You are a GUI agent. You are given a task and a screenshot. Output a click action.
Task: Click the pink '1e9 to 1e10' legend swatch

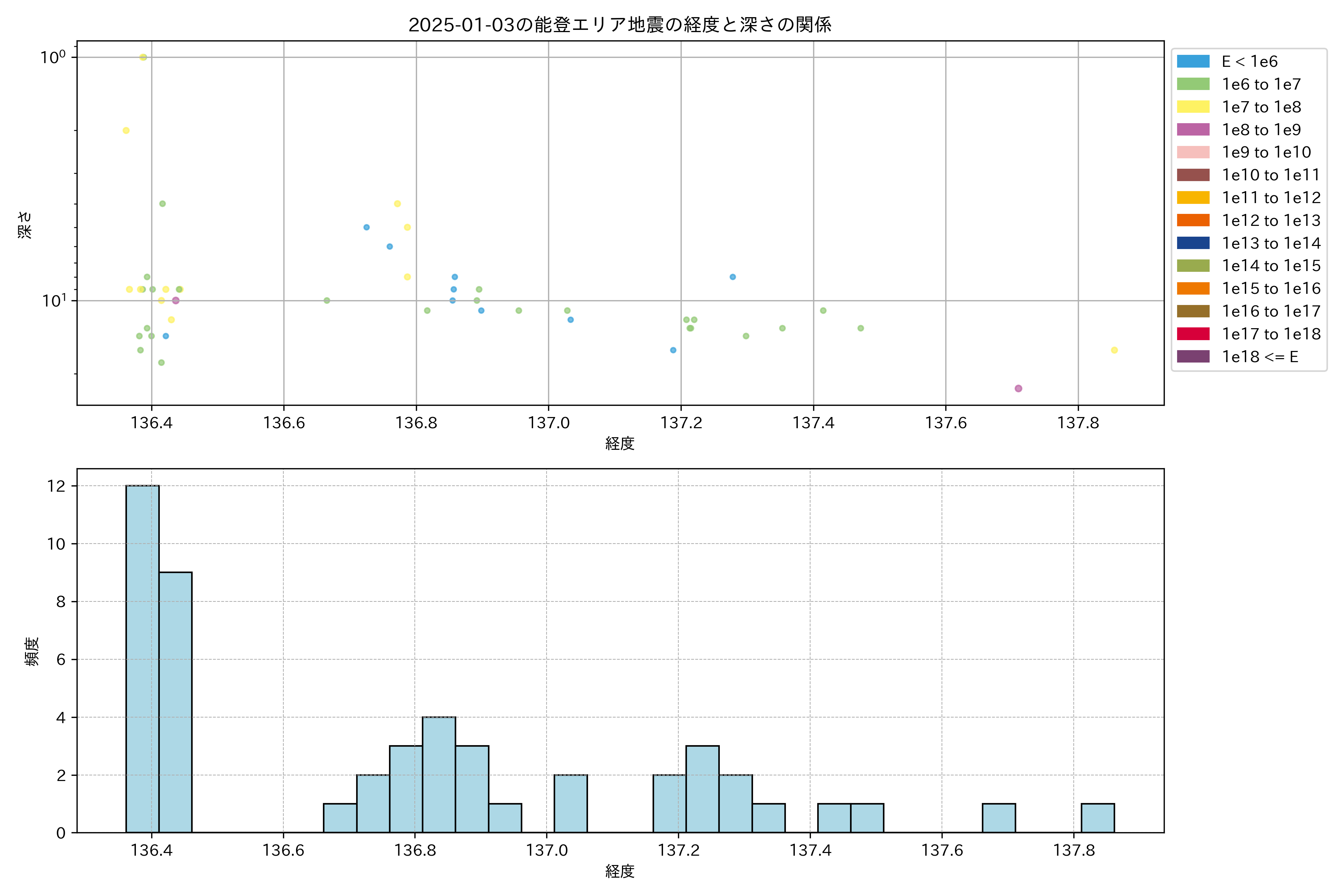coord(1193,152)
